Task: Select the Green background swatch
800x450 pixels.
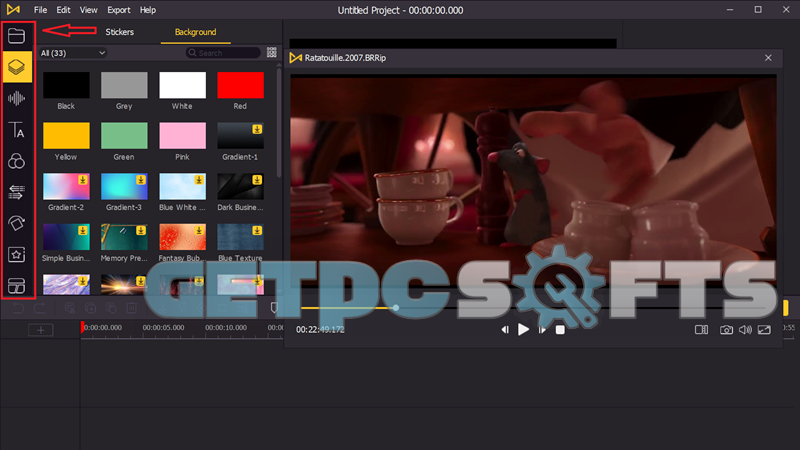Action: click(x=124, y=136)
